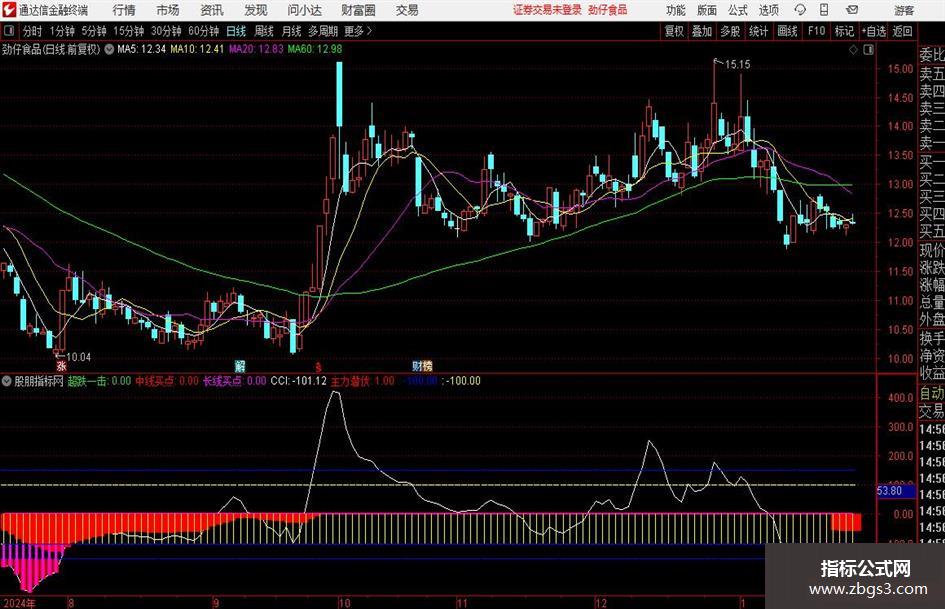
Task: Open the 股朋指标网 indicator dropdown arrow
Action: pyautogui.click(x=7, y=381)
